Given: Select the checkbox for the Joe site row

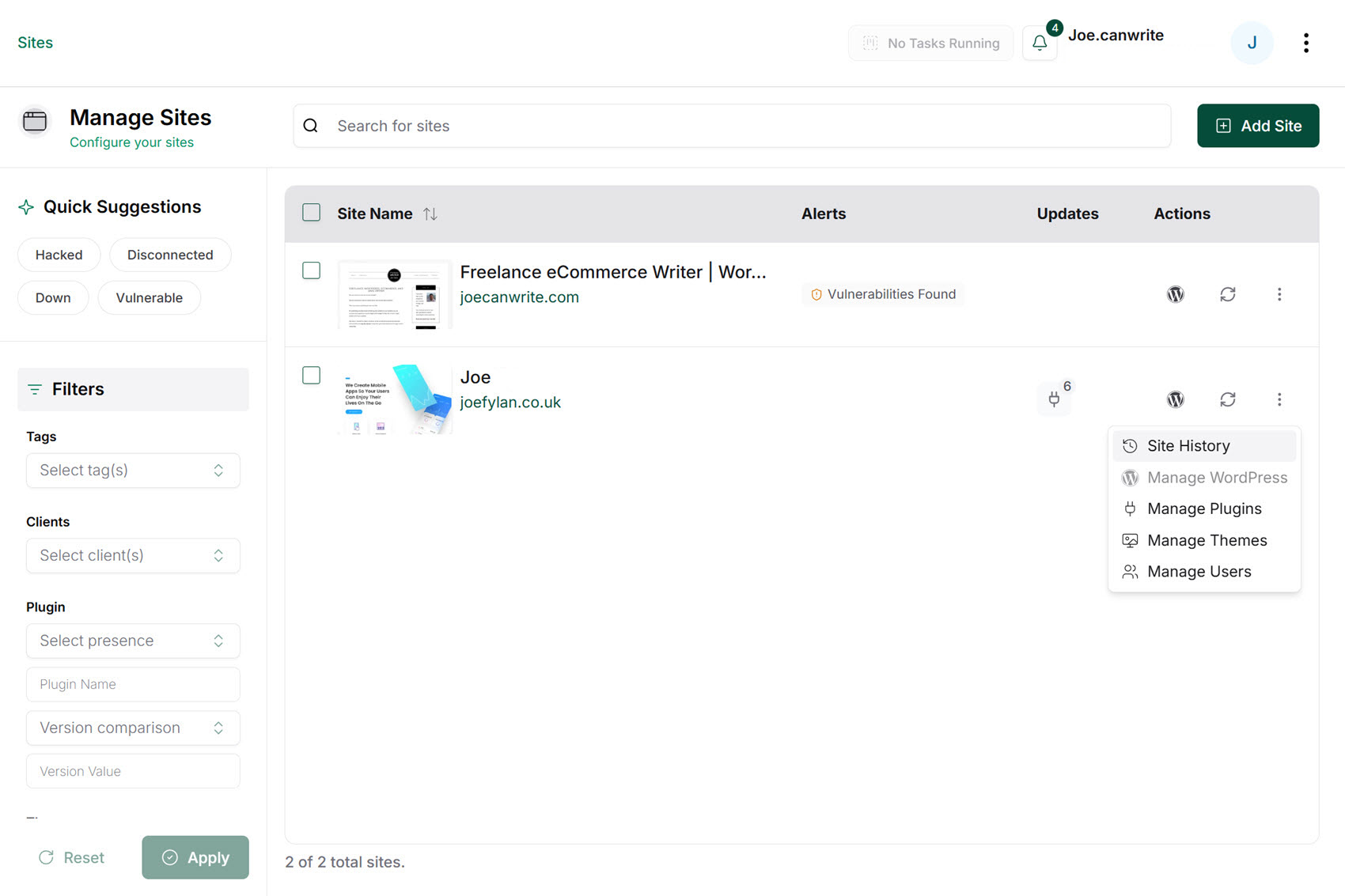Looking at the screenshot, I should tap(311, 375).
